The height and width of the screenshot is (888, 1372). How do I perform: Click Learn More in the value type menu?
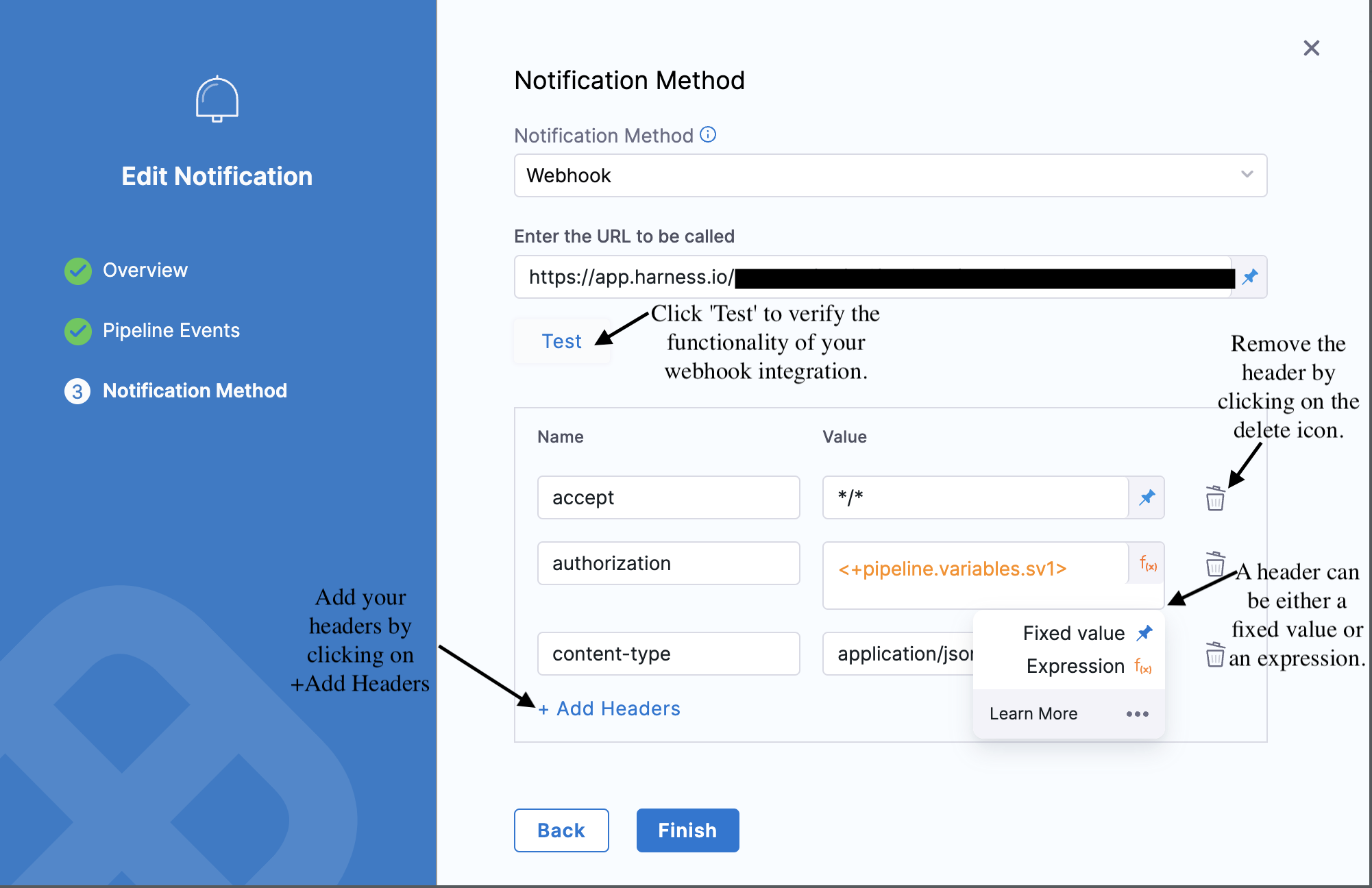click(x=1033, y=714)
